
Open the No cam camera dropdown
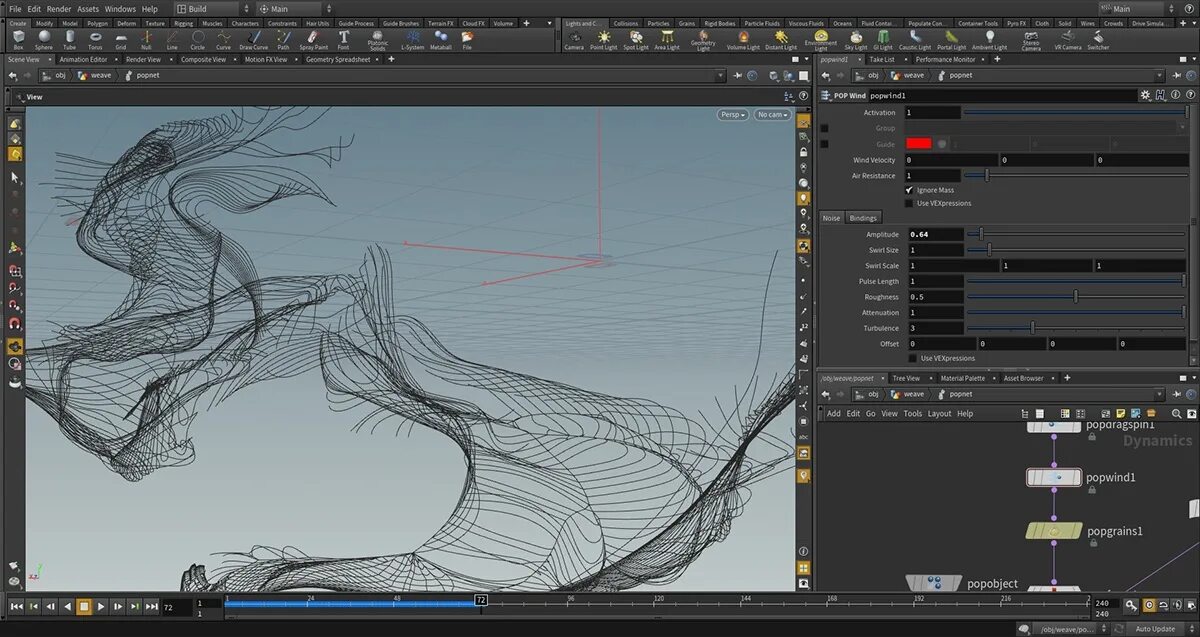[x=772, y=115]
